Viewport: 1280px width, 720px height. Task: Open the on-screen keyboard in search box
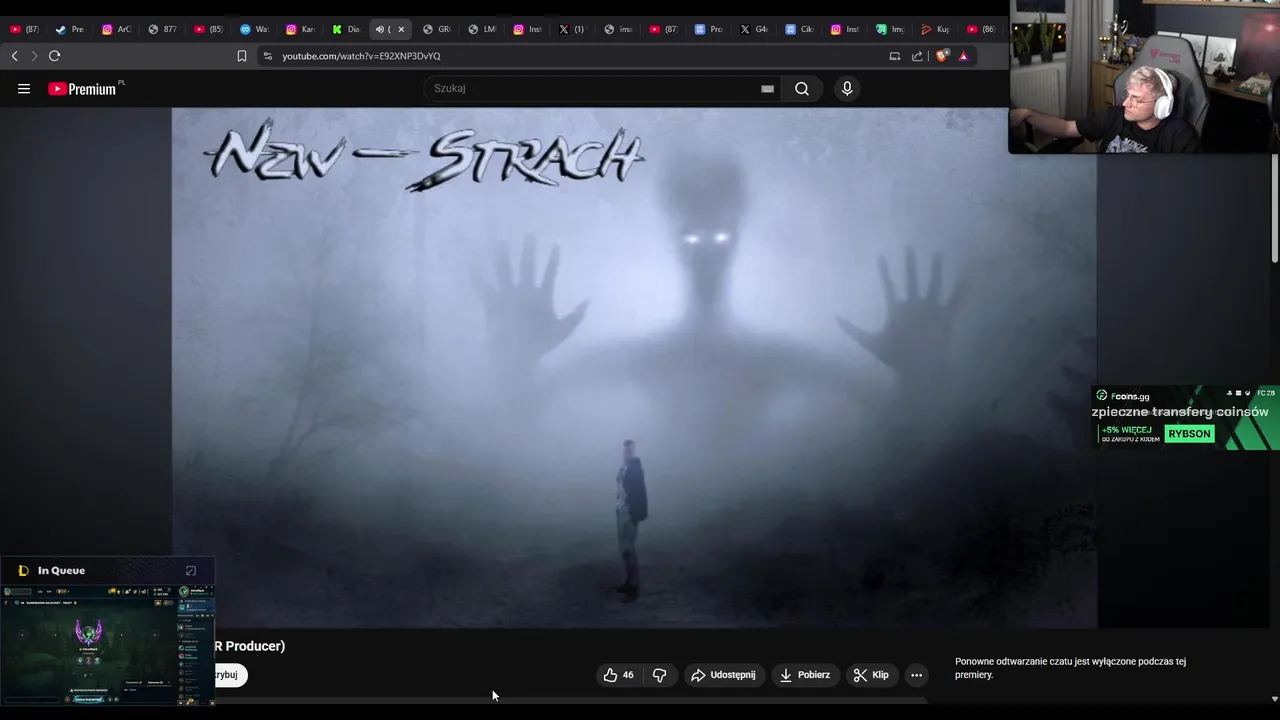767,89
